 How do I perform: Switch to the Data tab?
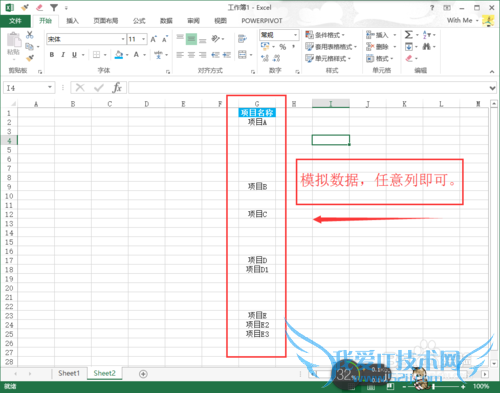[x=166, y=21]
